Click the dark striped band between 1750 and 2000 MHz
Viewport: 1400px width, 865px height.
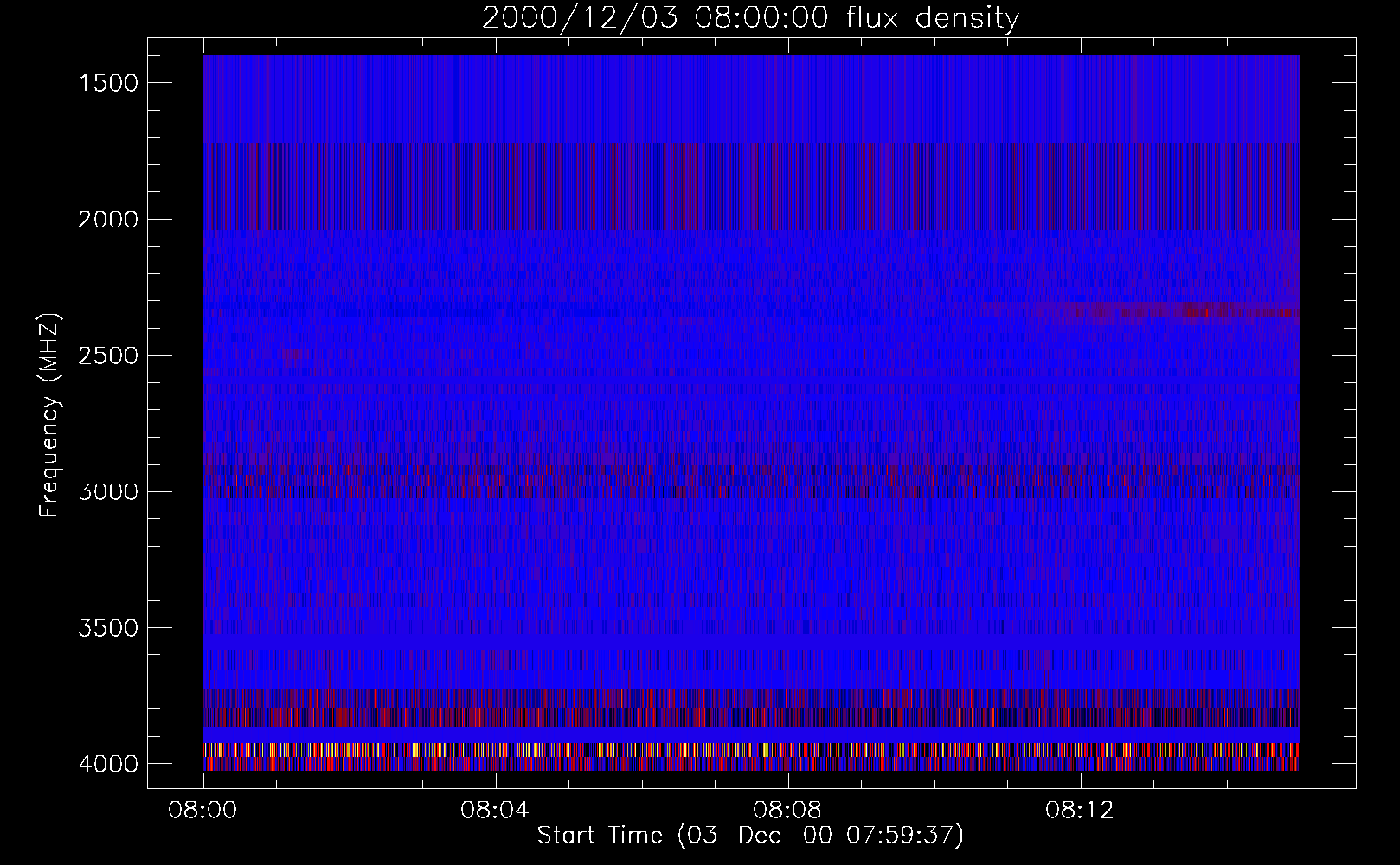751,187
